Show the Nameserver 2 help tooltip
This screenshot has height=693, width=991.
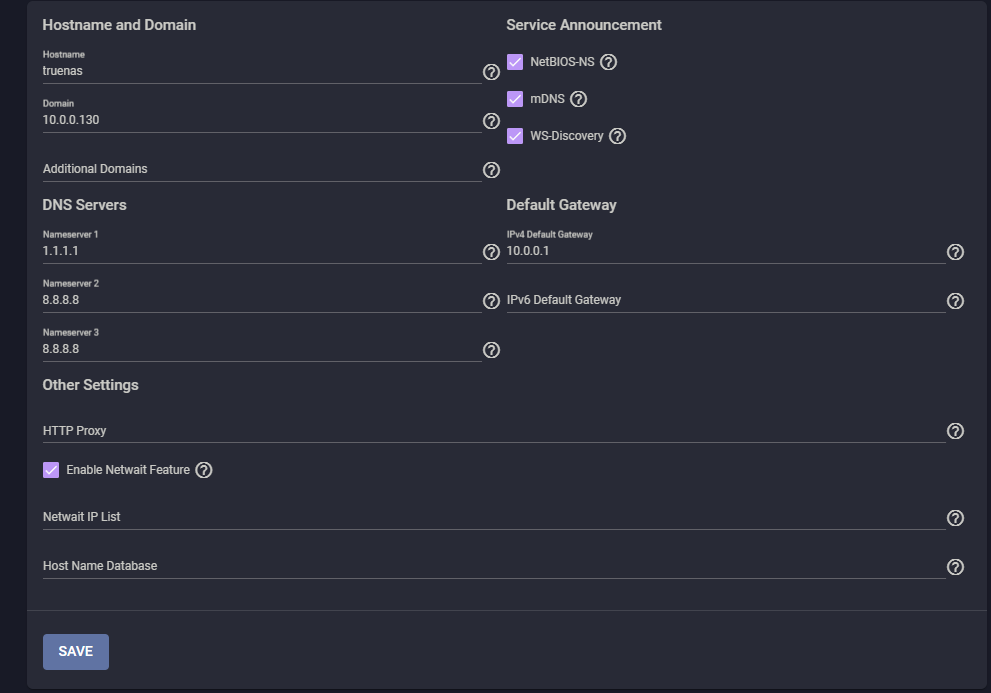point(491,301)
